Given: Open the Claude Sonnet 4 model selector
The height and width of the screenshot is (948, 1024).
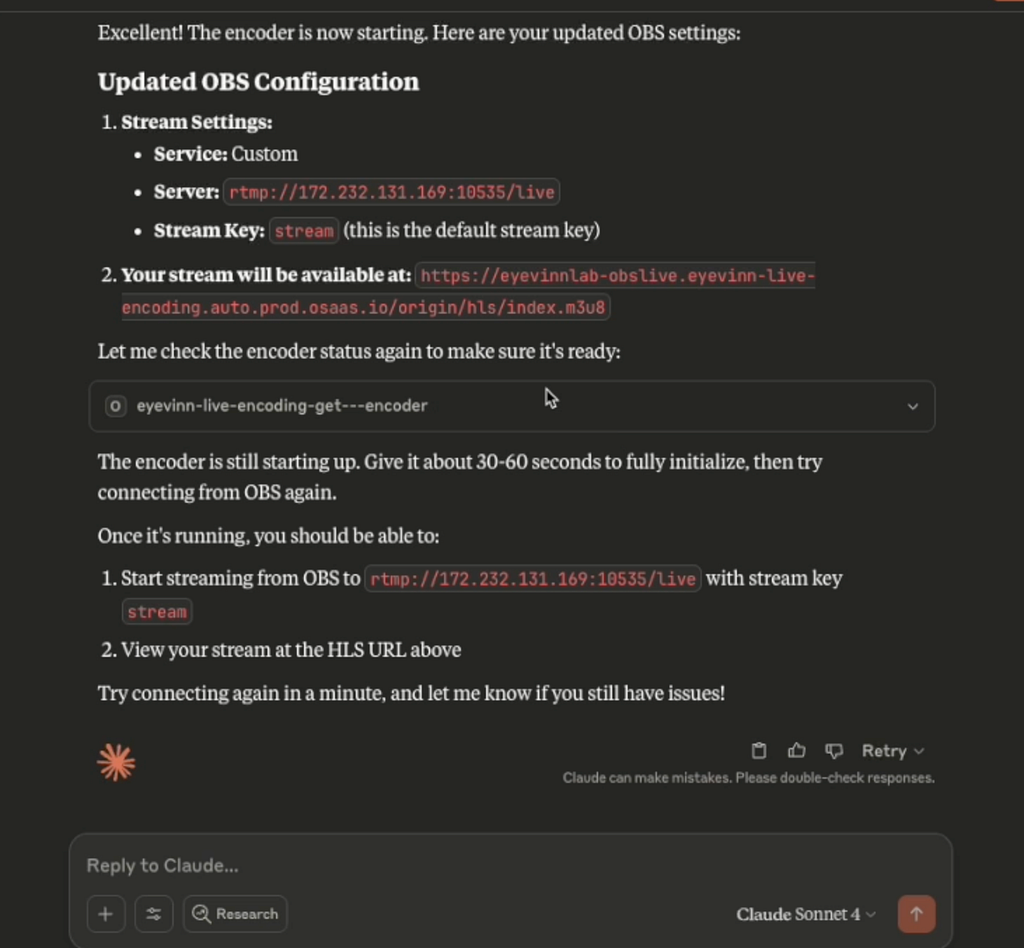Looking at the screenshot, I should click(x=806, y=914).
